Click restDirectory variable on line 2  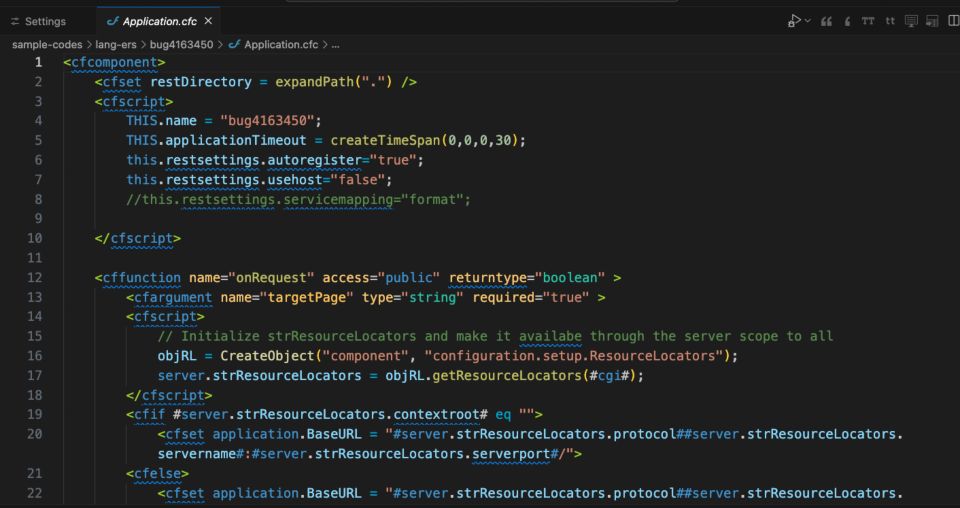pos(201,81)
